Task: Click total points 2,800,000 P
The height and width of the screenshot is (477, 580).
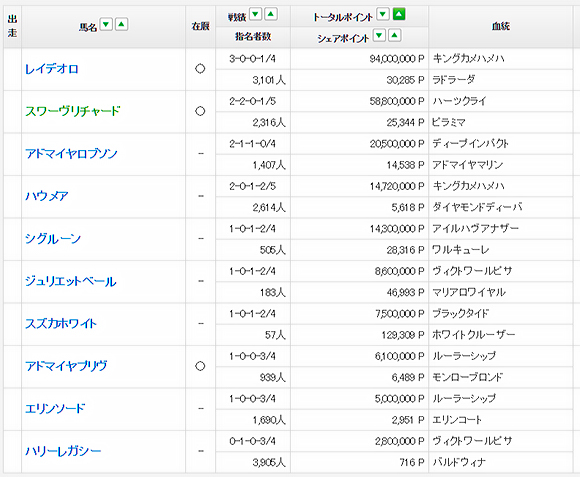Action: click(x=399, y=442)
